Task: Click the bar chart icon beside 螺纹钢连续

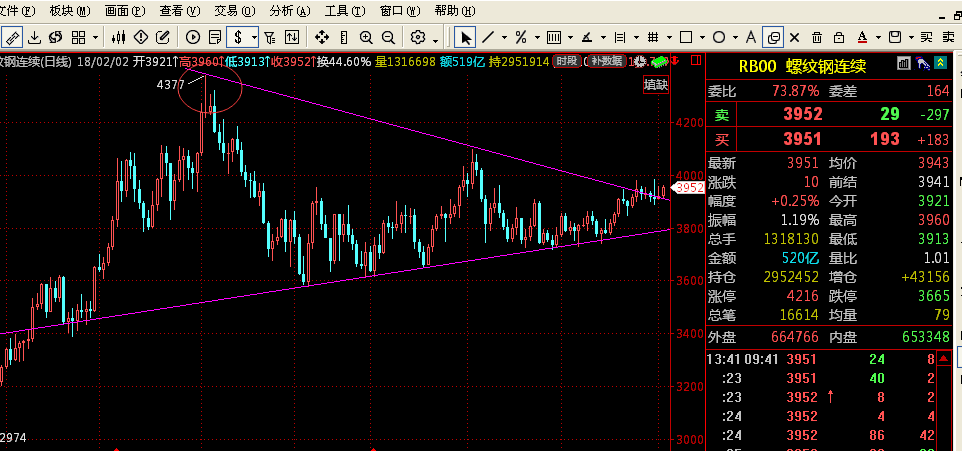Action: pos(904,63)
